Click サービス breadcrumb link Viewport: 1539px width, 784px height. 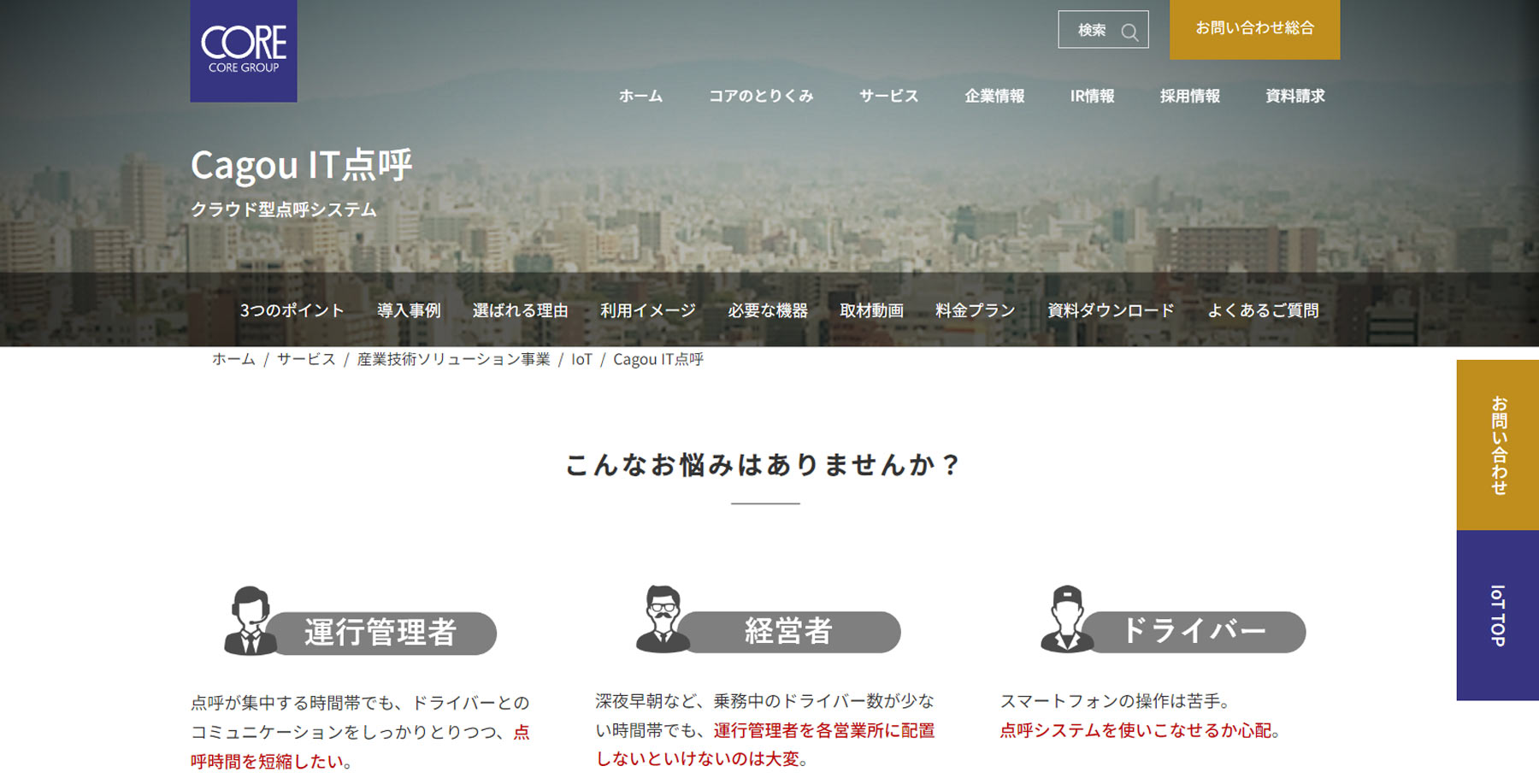[306, 359]
